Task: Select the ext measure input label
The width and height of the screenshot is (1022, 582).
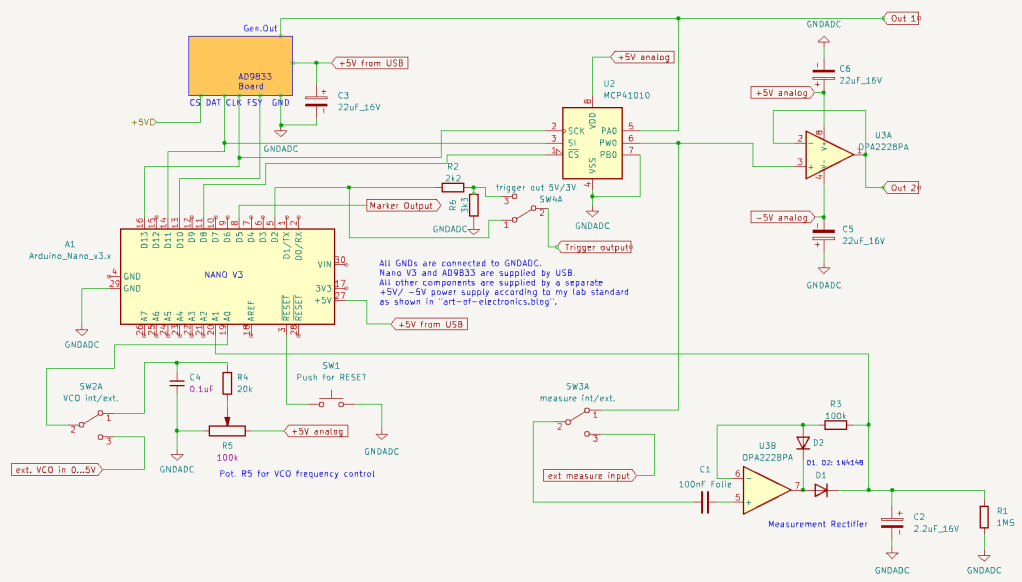Action: tap(589, 475)
